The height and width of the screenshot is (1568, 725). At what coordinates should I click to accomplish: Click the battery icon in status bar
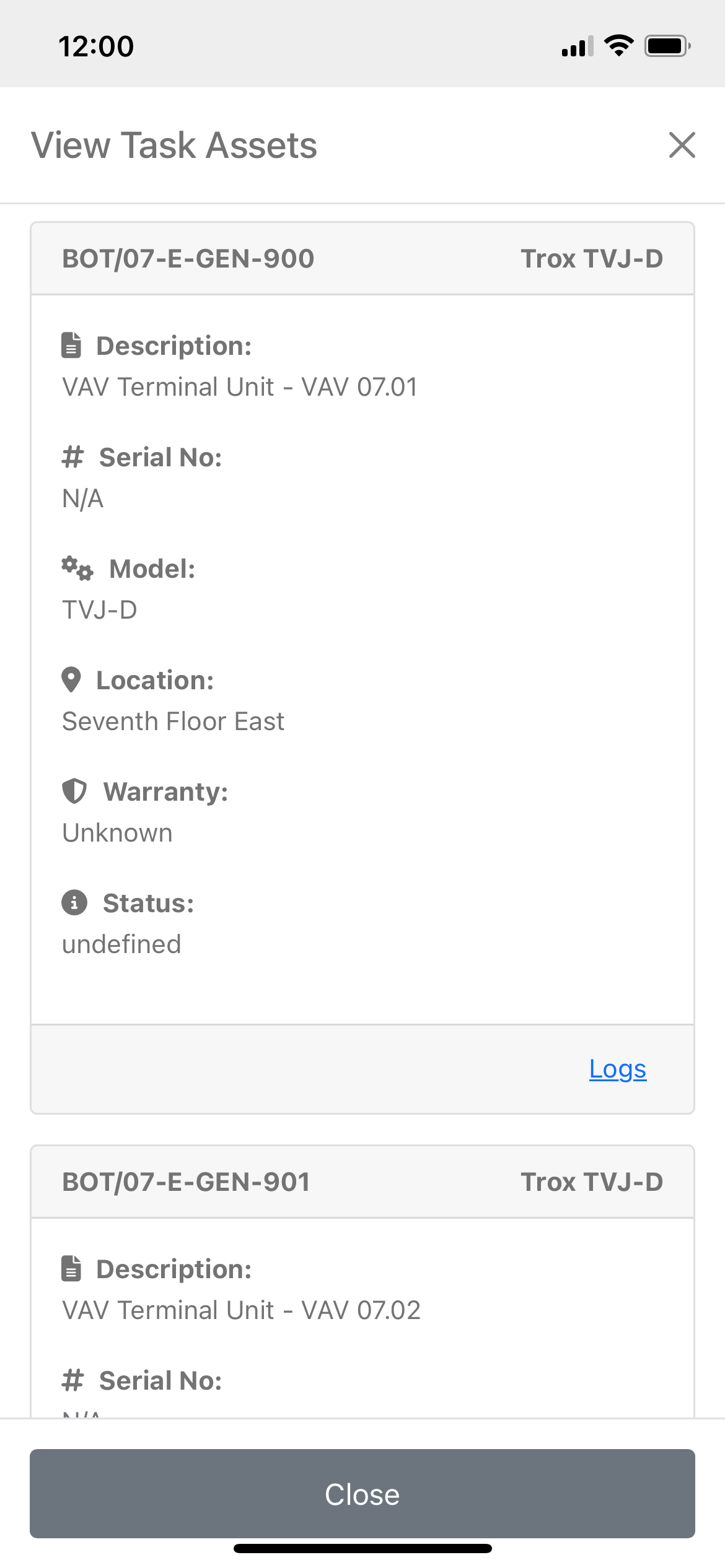667,46
